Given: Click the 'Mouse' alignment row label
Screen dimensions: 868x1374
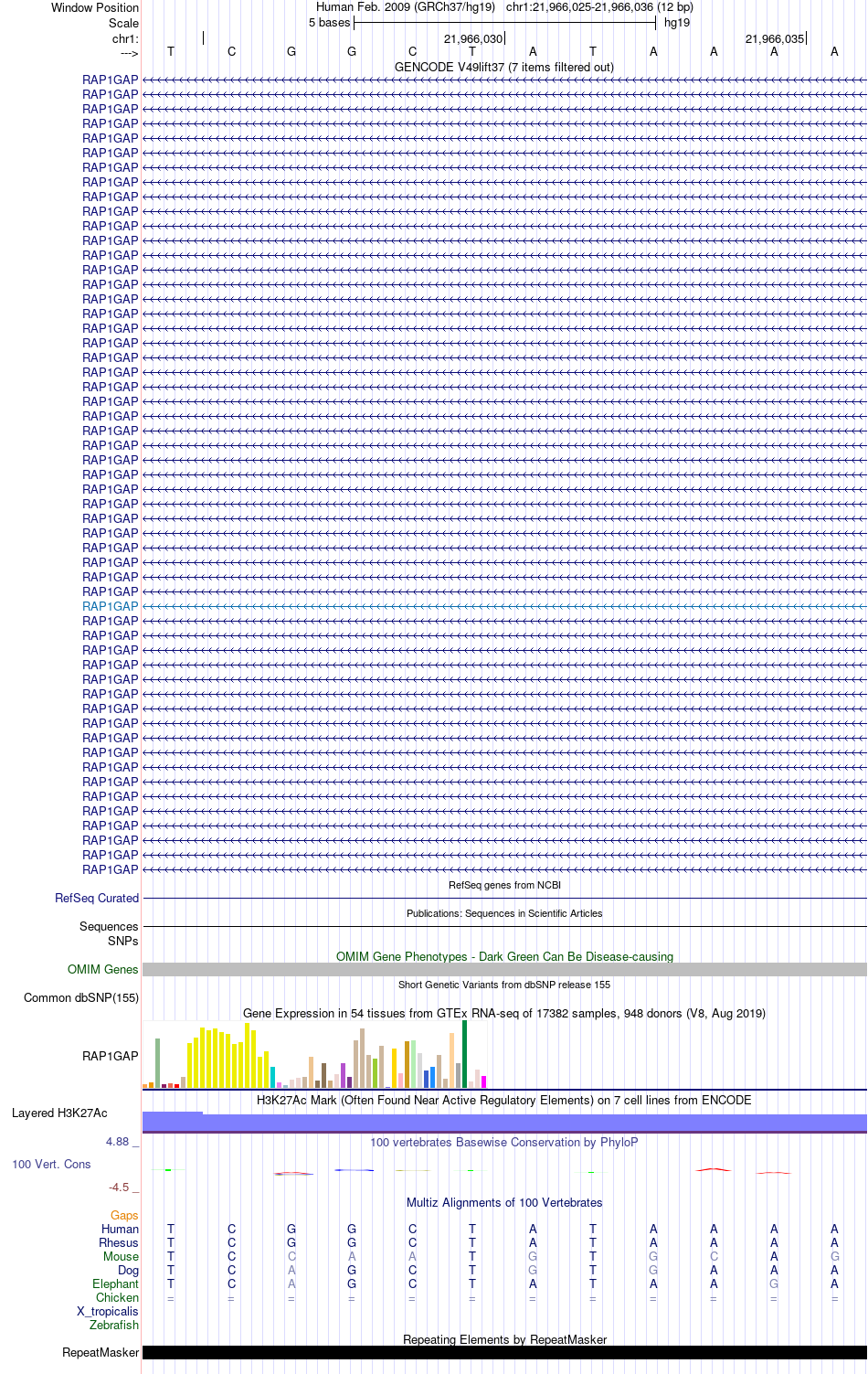Looking at the screenshot, I should pyautogui.click(x=121, y=1256).
